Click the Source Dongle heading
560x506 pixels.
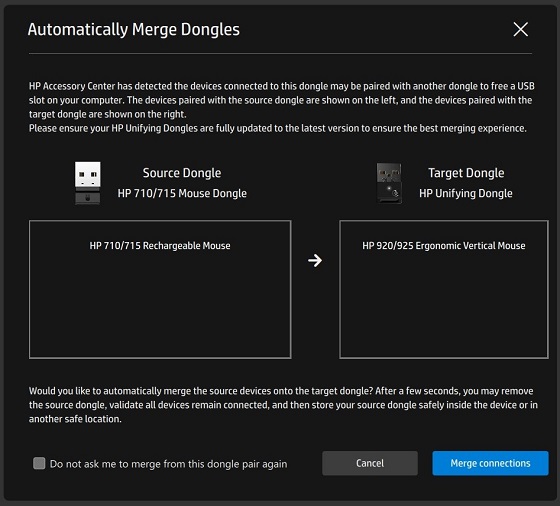point(182,173)
